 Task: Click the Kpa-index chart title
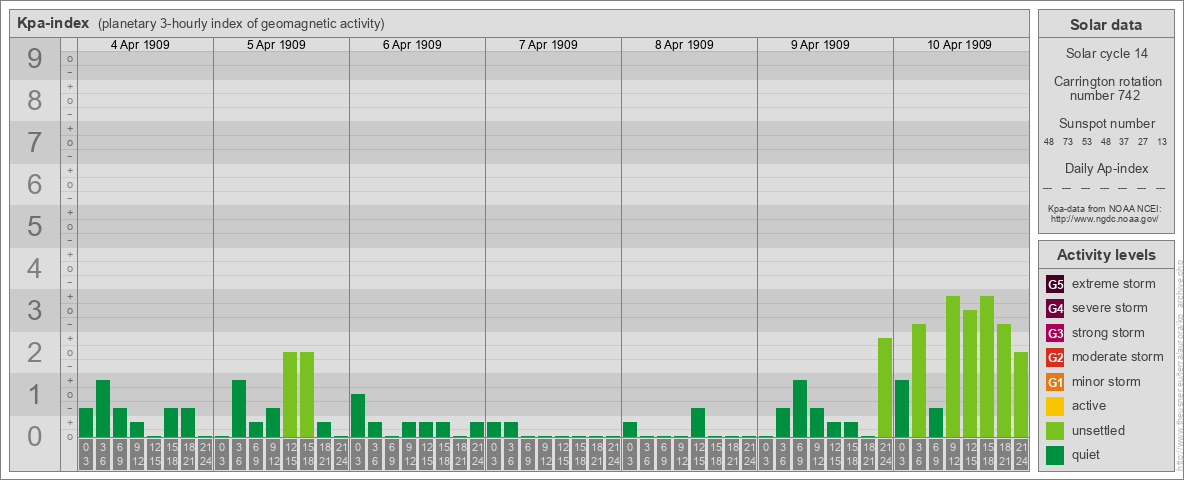click(53, 23)
